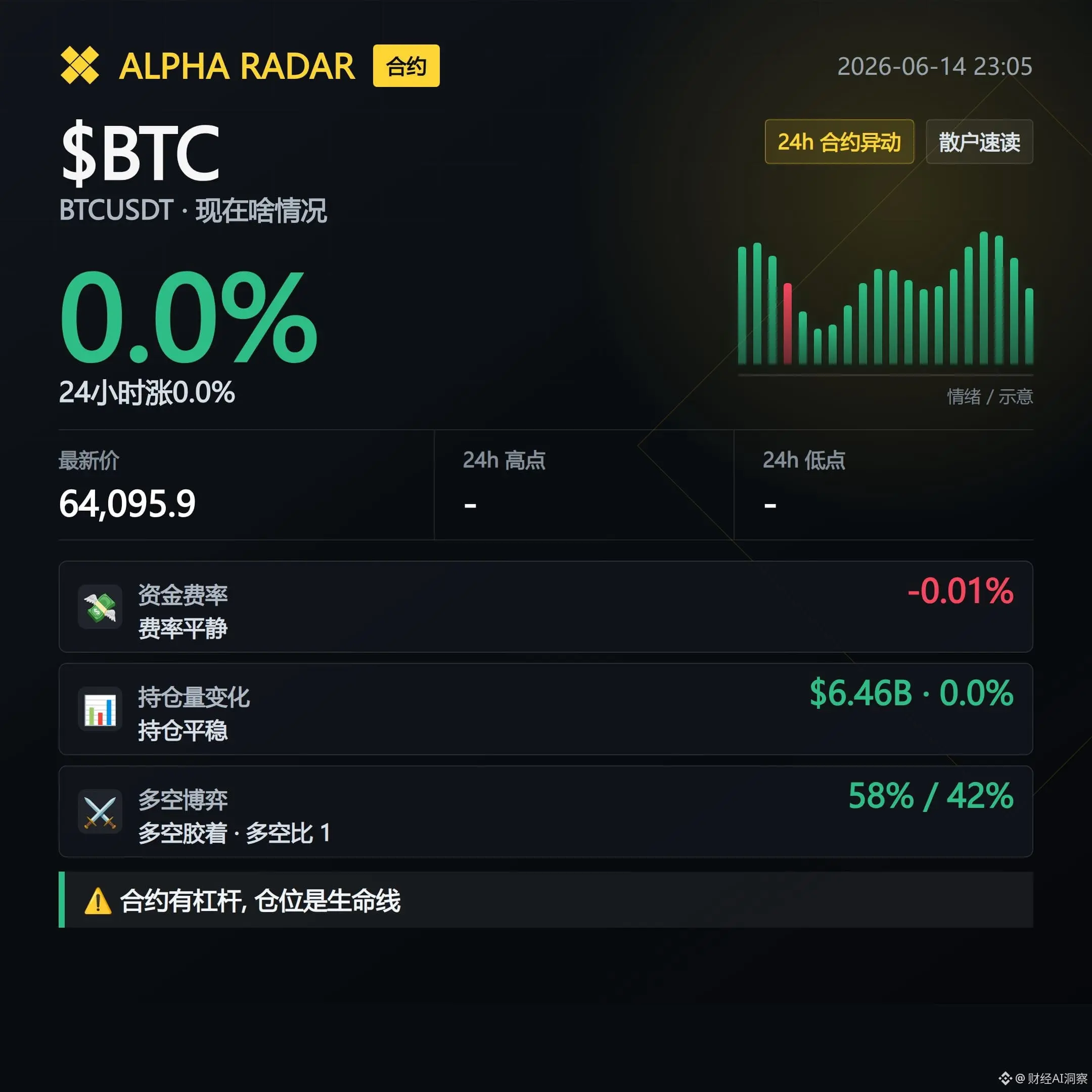The image size is (1092, 1092).
Task: Click the yellow warning triangle icon
Action: coord(98,901)
